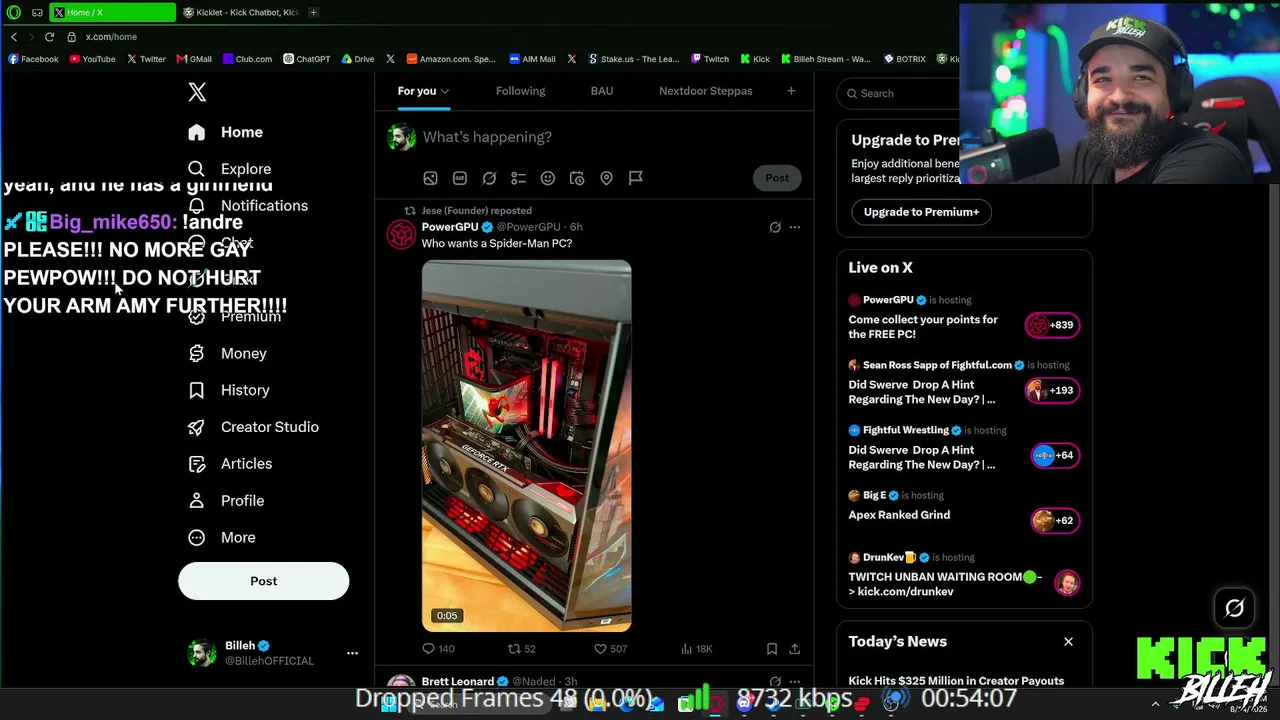The width and height of the screenshot is (1280, 720).
Task: Schedule the post with calendar icon
Action: pos(577,178)
